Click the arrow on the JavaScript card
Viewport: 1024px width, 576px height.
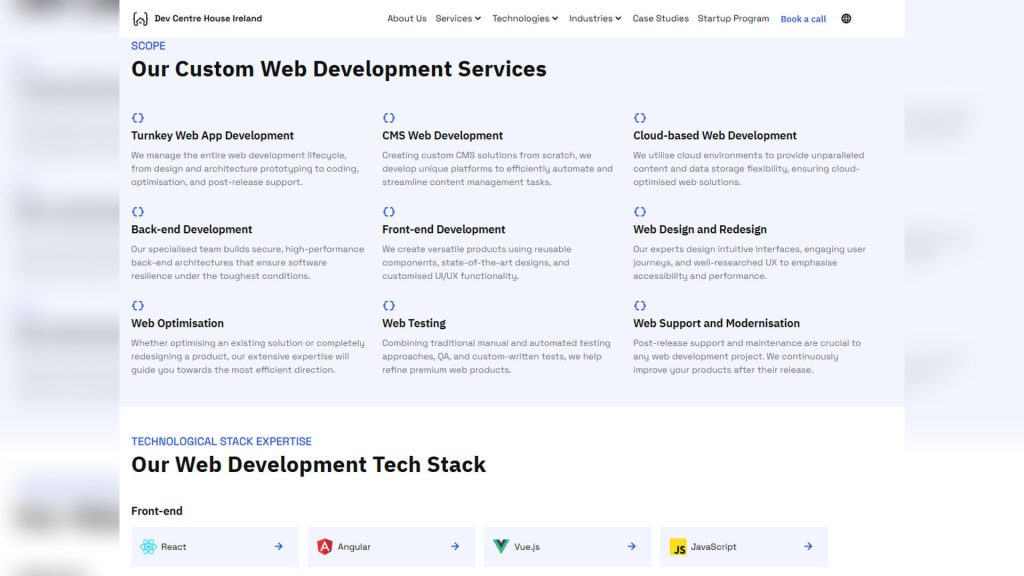808,547
